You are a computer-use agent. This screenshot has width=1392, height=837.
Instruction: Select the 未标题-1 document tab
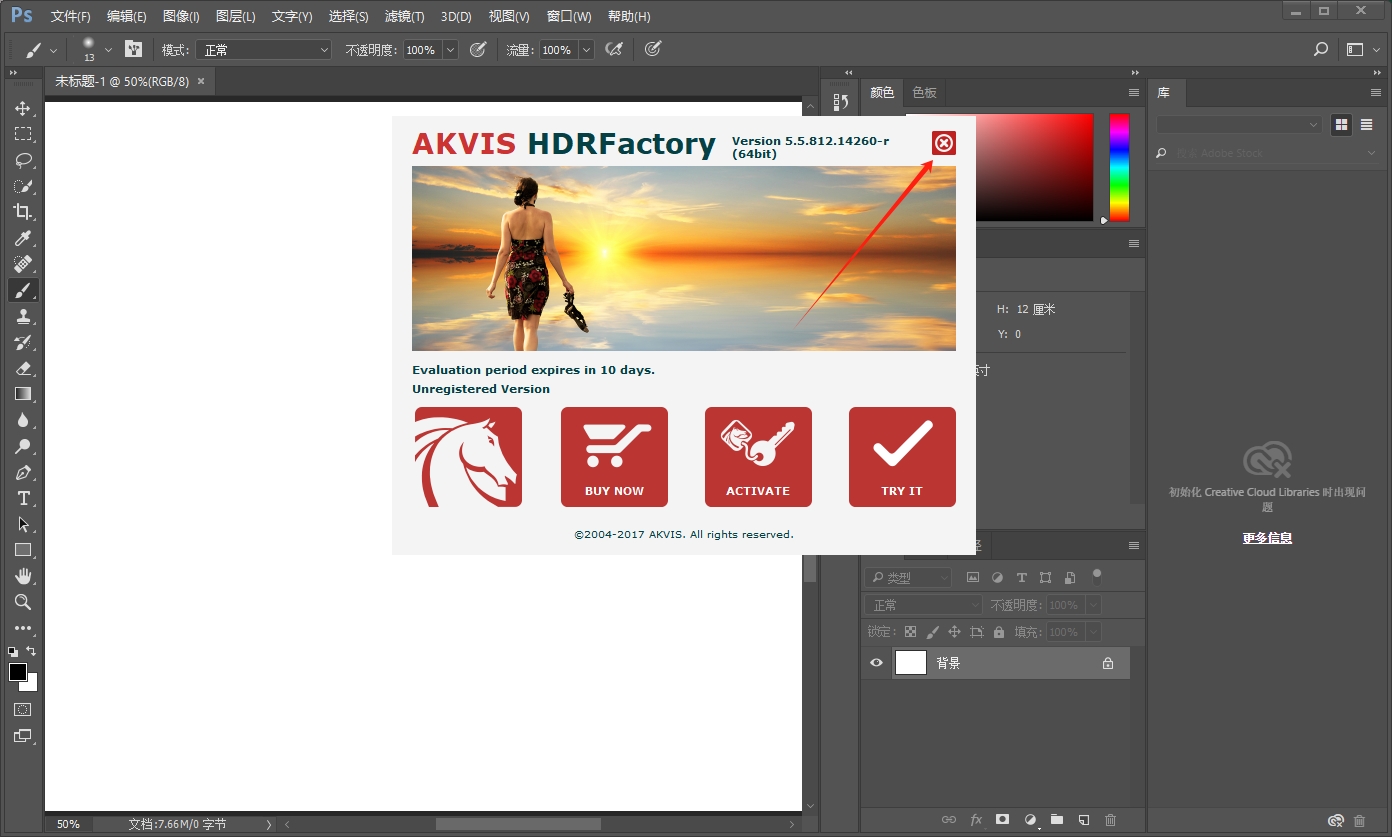tap(122, 81)
